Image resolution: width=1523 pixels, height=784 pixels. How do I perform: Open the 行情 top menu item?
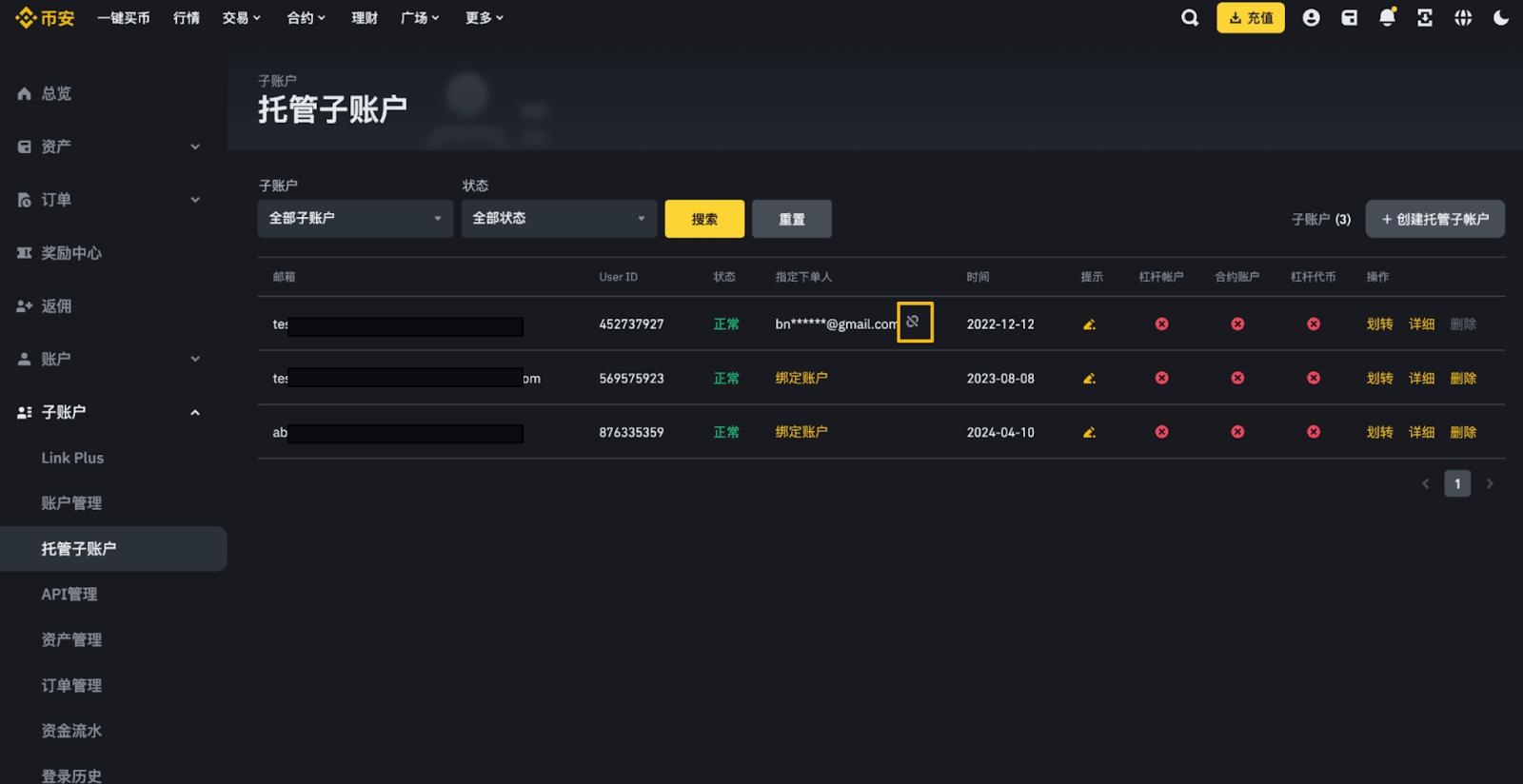(x=187, y=18)
